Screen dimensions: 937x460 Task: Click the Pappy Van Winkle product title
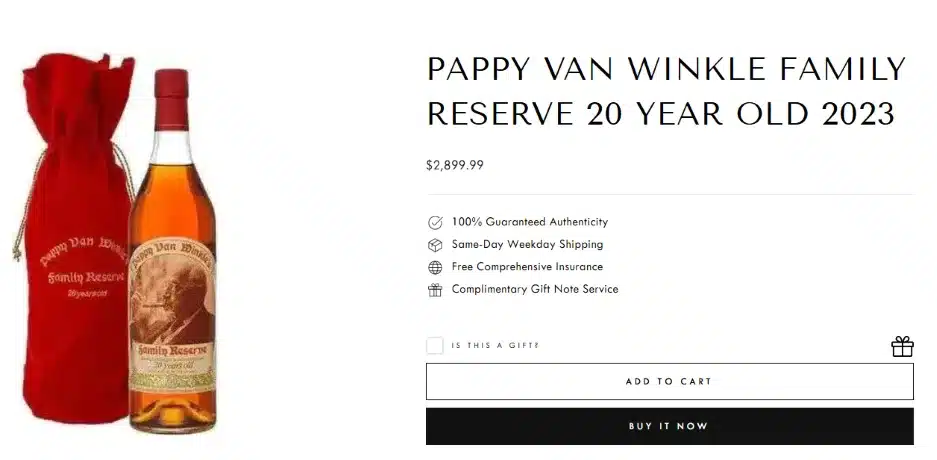pos(665,92)
